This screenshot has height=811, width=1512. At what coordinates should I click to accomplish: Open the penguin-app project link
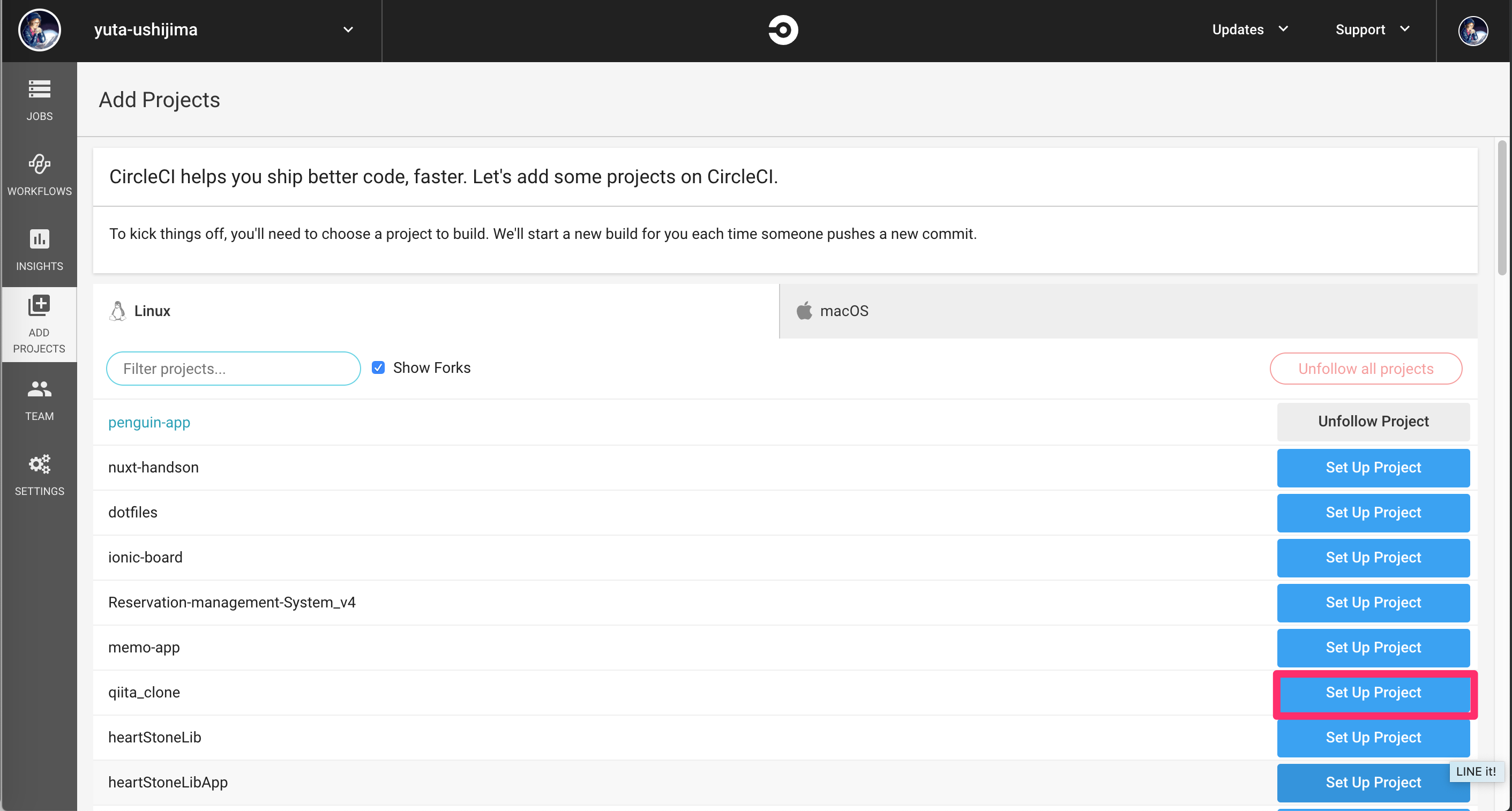[x=149, y=423]
